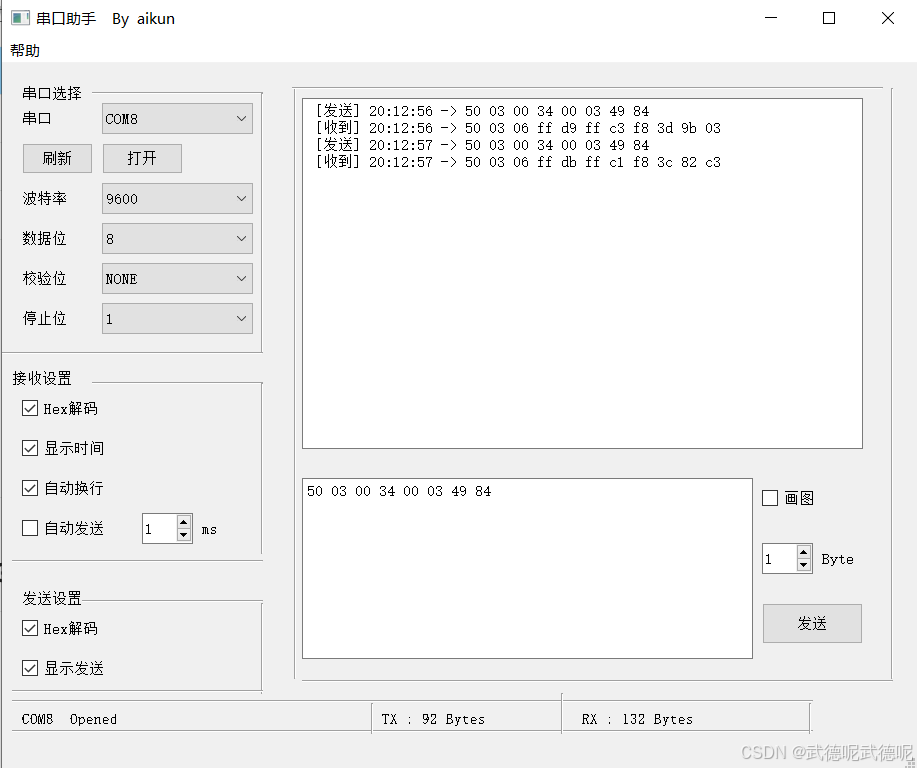Click the 刷新 refresh ports button
Viewport: 917px width, 768px height.
pyautogui.click(x=57, y=158)
